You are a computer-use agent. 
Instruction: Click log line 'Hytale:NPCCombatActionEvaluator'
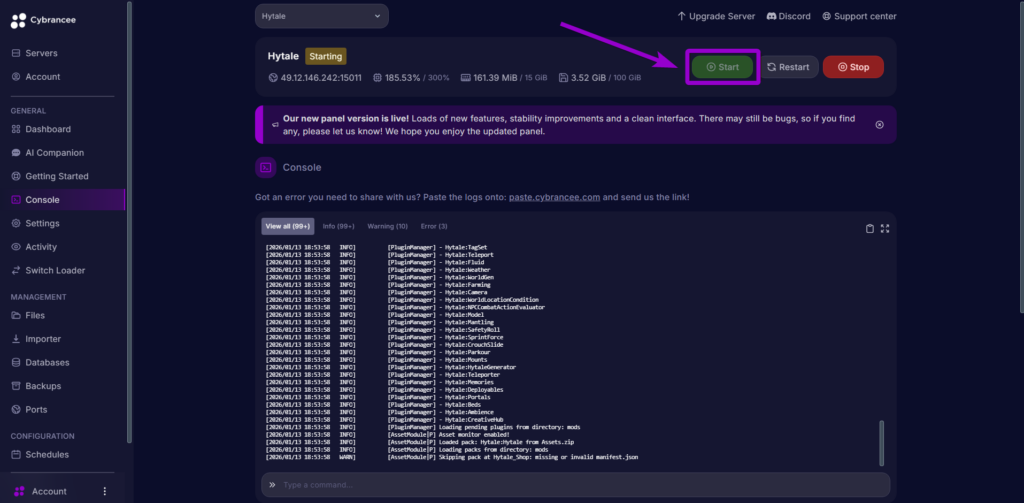(x=405, y=307)
